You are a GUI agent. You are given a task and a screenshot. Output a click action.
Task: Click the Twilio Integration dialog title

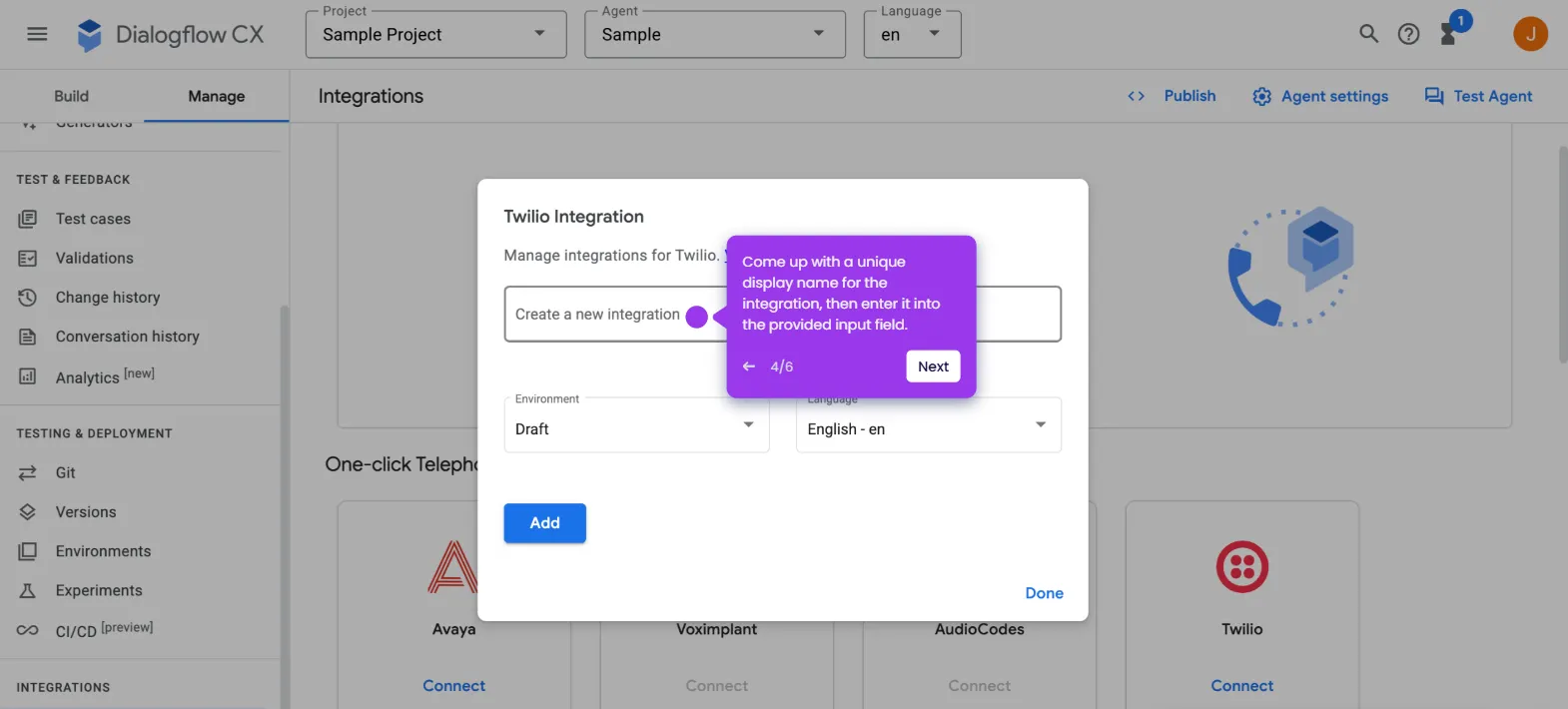pyautogui.click(x=573, y=217)
